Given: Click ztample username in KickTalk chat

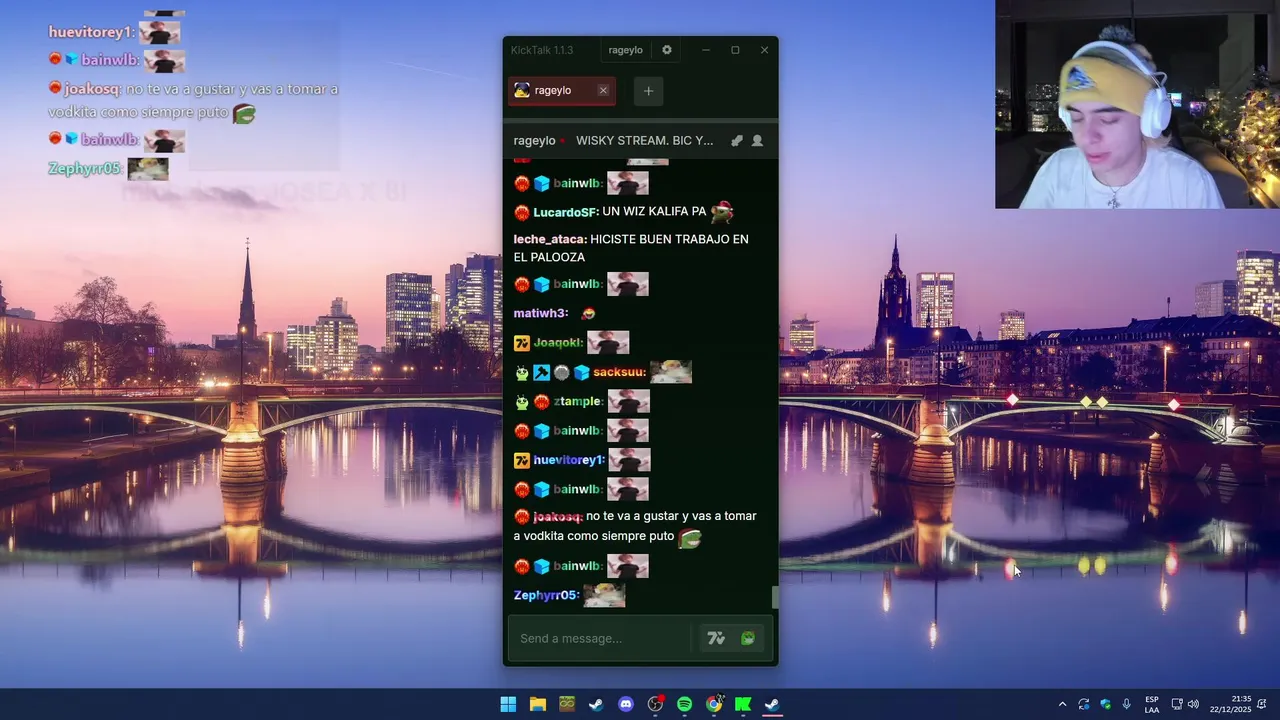Looking at the screenshot, I should coord(578,401).
